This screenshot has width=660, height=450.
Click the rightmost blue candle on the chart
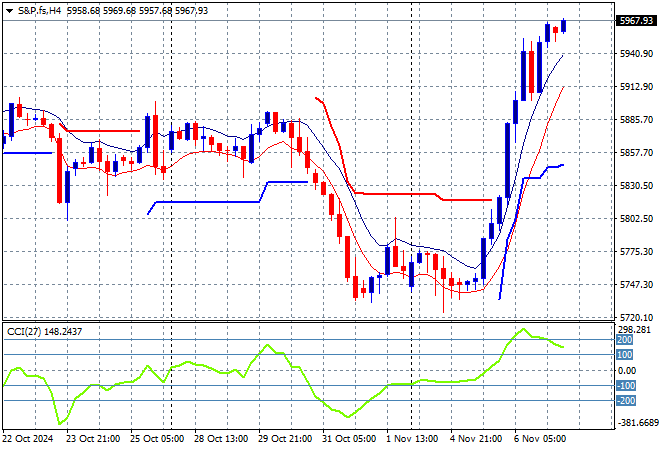pyautogui.click(x=564, y=26)
